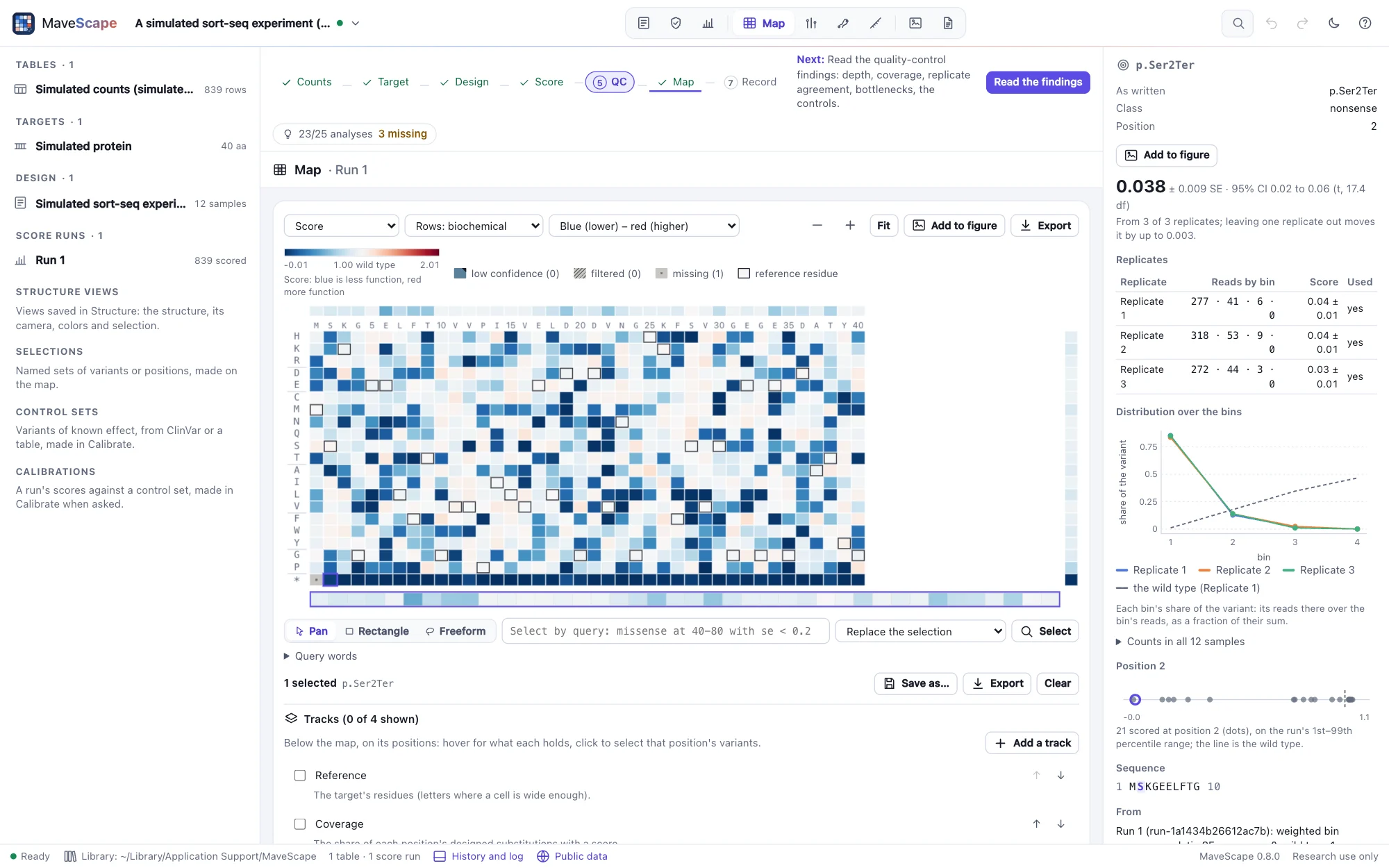Go to the Counts step tab
Image resolution: width=1389 pixels, height=868 pixels.
(x=306, y=82)
